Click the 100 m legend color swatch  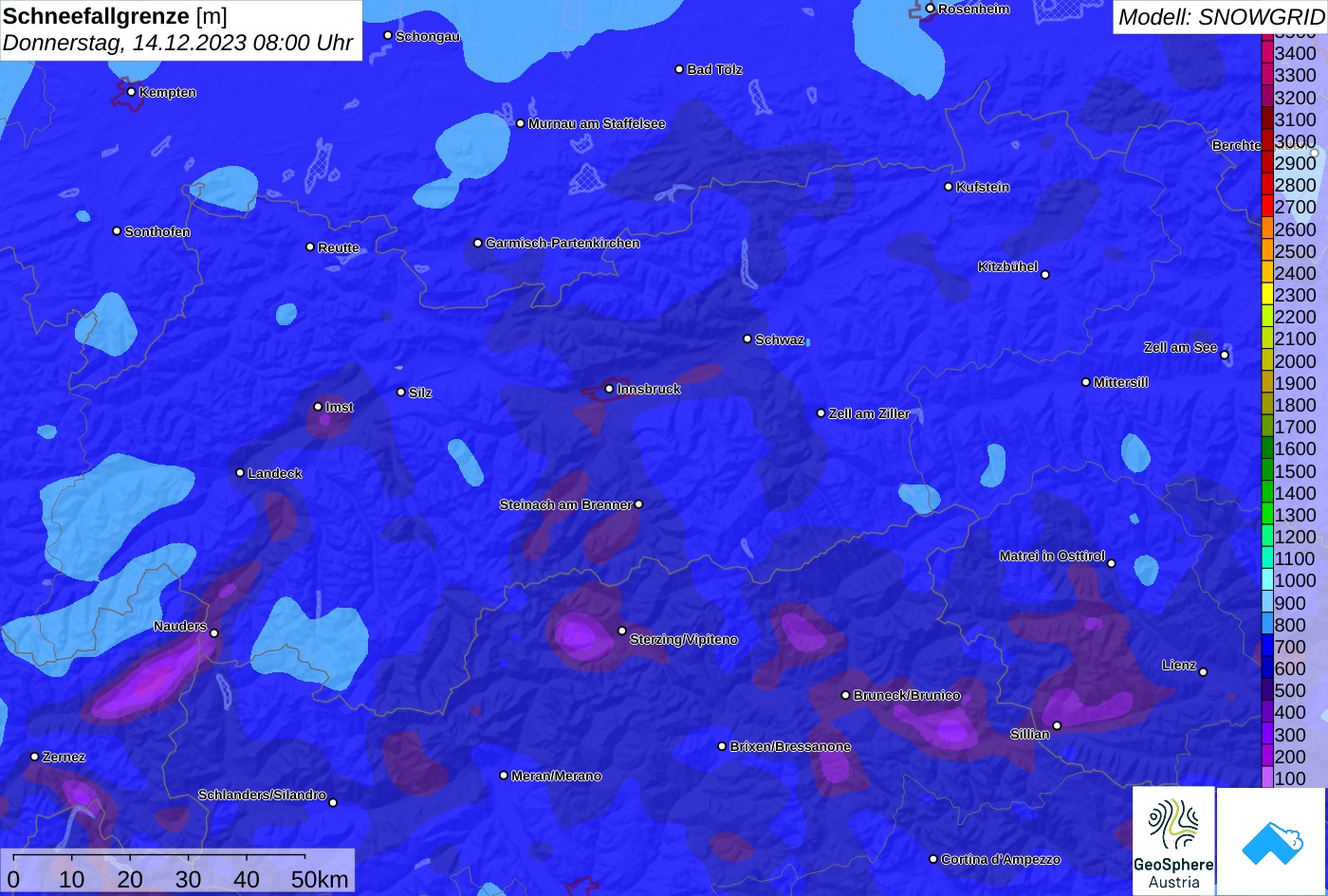[x=1266, y=777]
